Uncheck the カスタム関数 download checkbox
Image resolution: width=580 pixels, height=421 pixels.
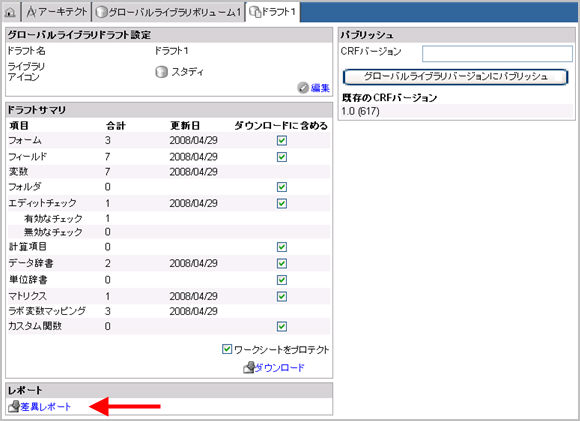point(282,326)
